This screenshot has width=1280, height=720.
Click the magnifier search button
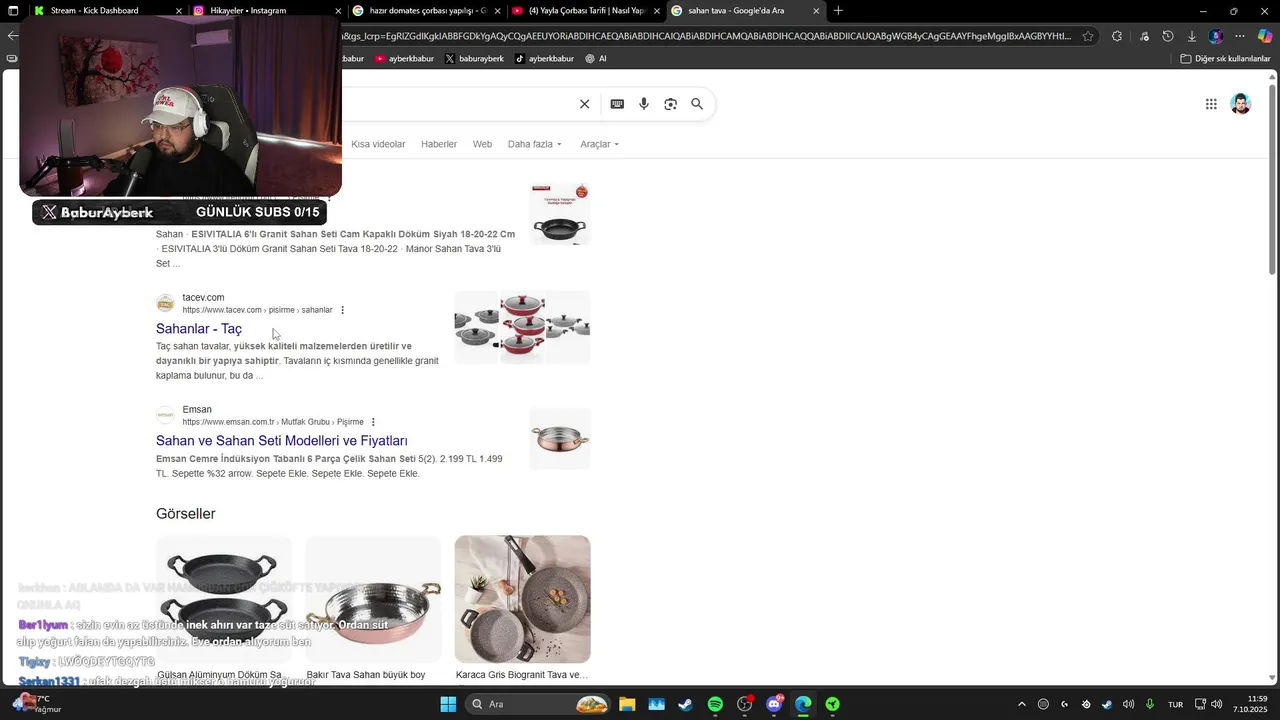coord(697,104)
